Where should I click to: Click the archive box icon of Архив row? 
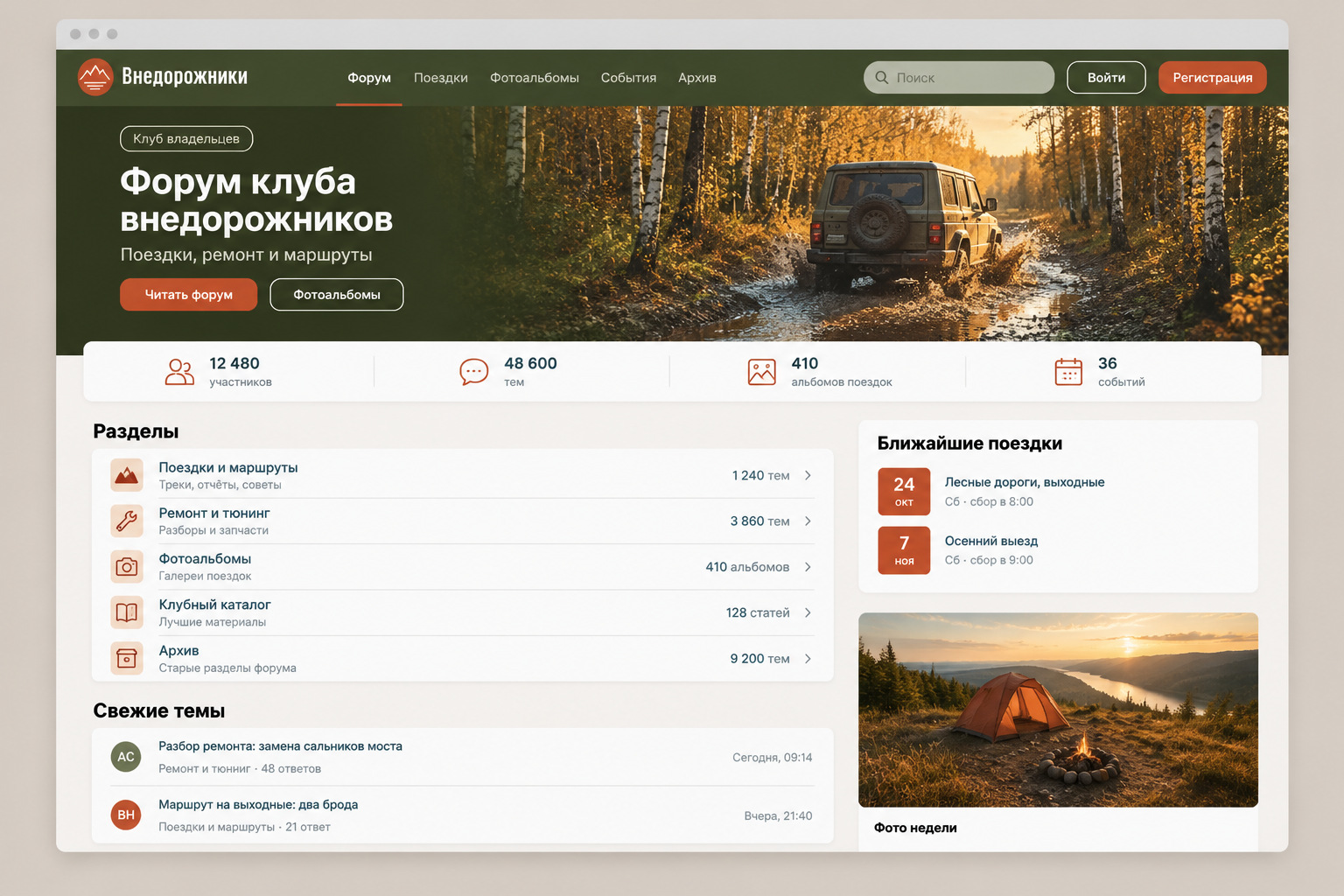[127, 658]
